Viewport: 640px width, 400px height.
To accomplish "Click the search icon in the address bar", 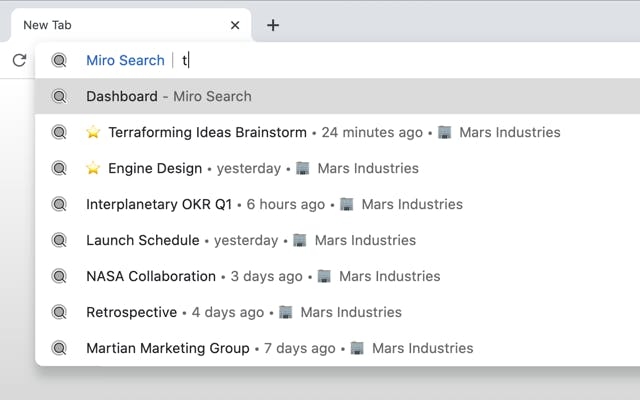I will point(59,60).
